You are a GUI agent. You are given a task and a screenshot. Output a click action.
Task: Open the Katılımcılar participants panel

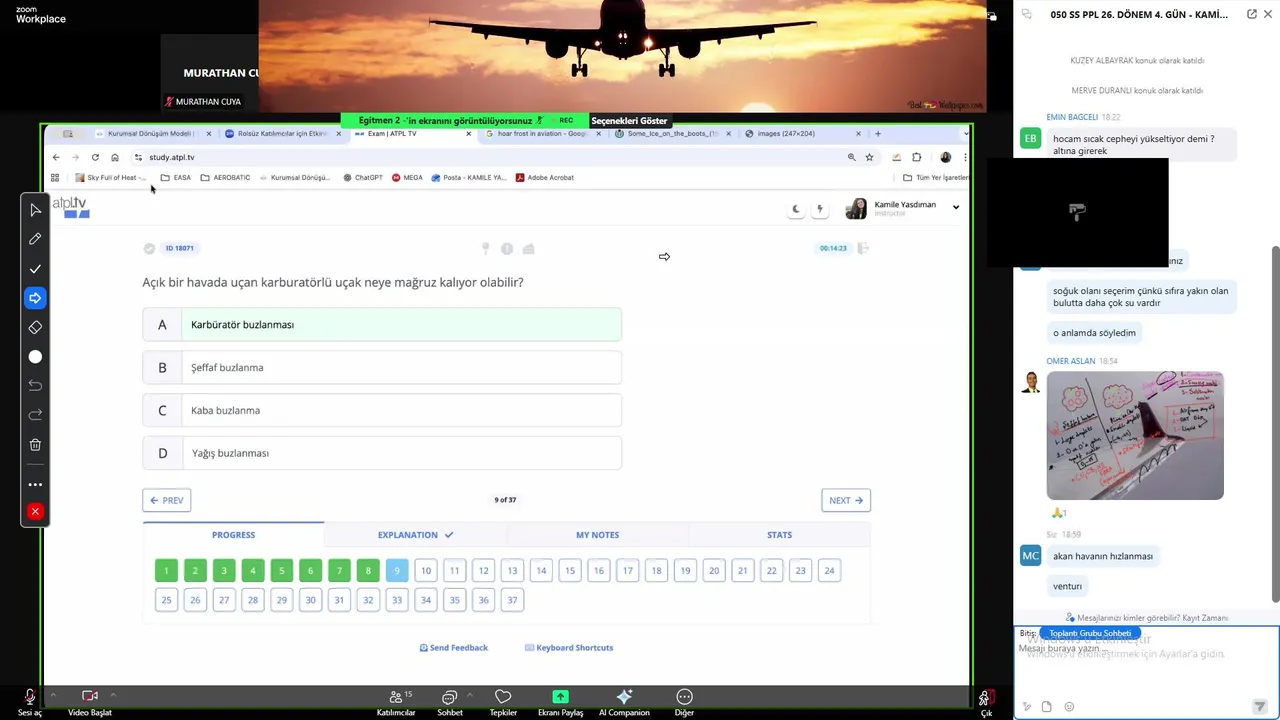click(396, 702)
